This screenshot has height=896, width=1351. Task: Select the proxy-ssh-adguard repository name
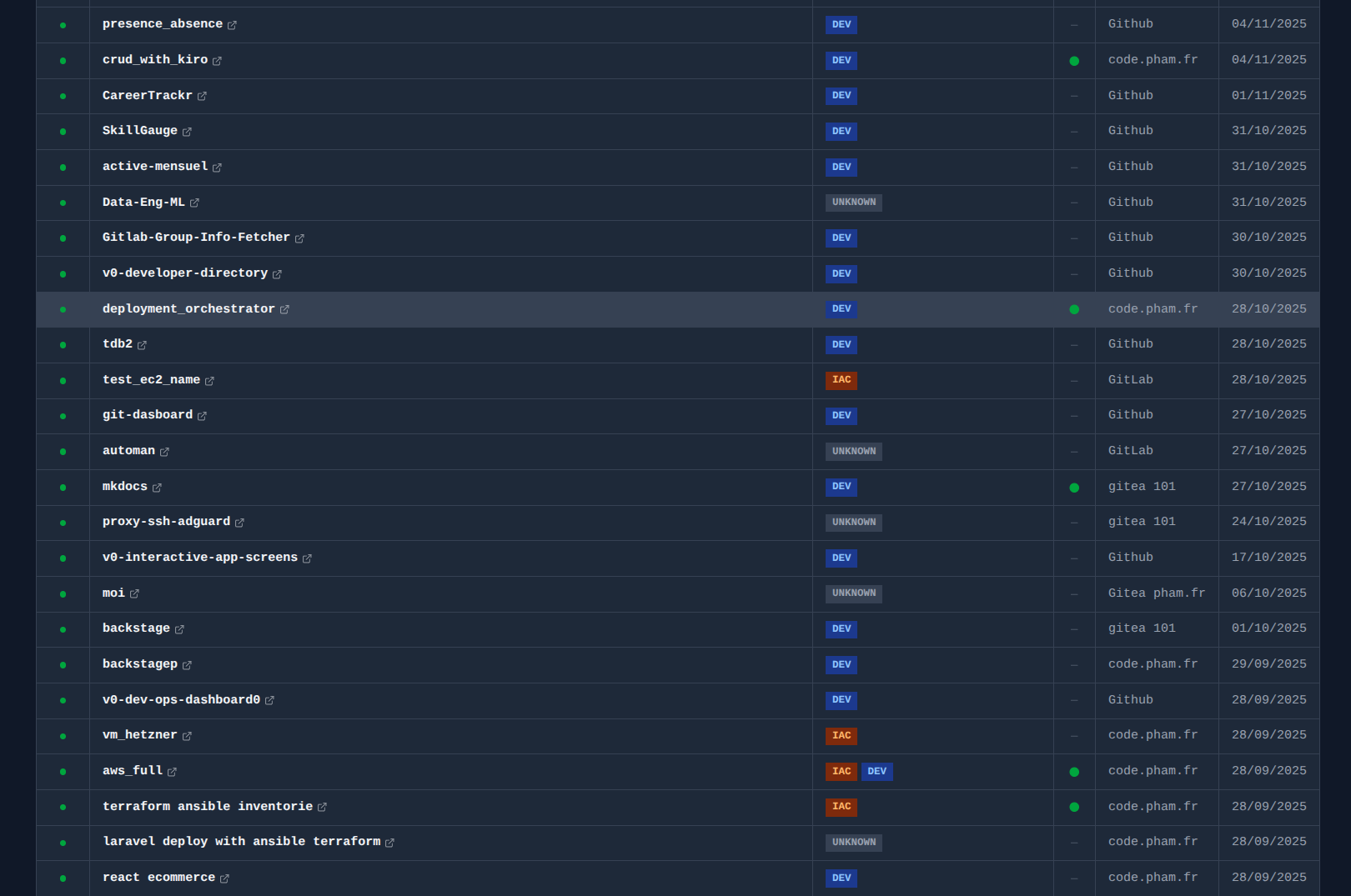(x=166, y=522)
